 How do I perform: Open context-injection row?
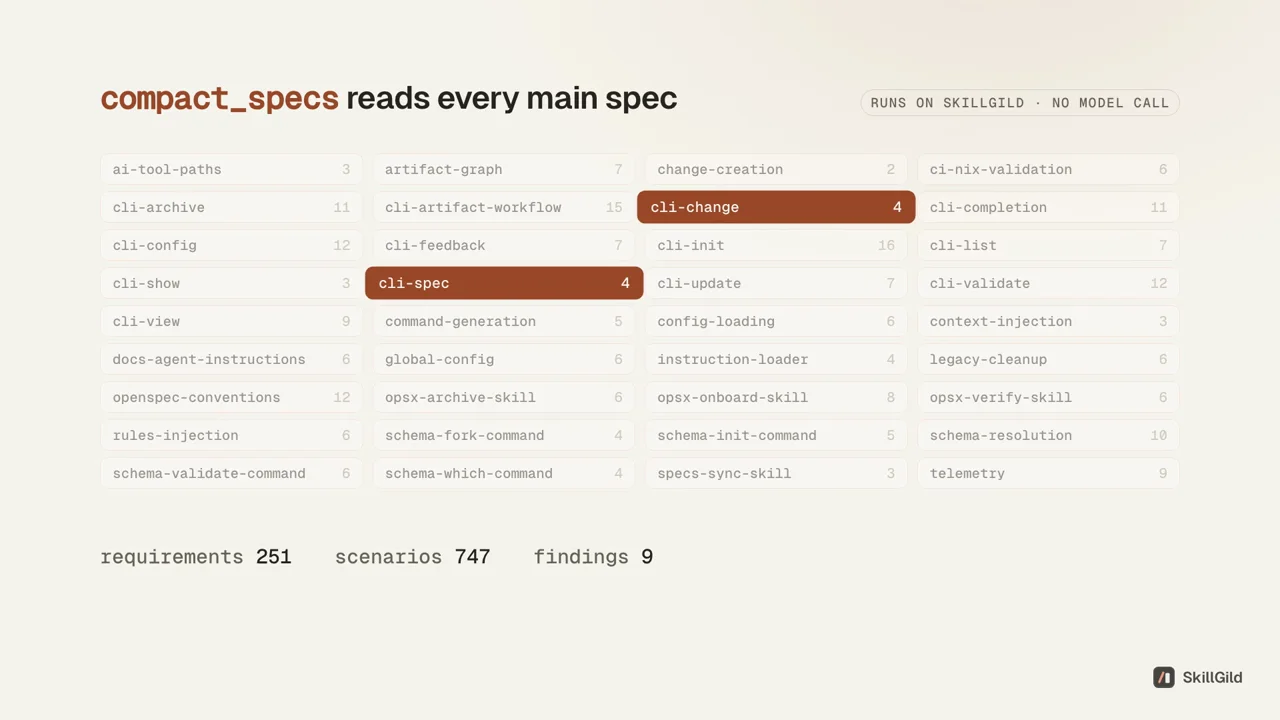[1048, 321]
